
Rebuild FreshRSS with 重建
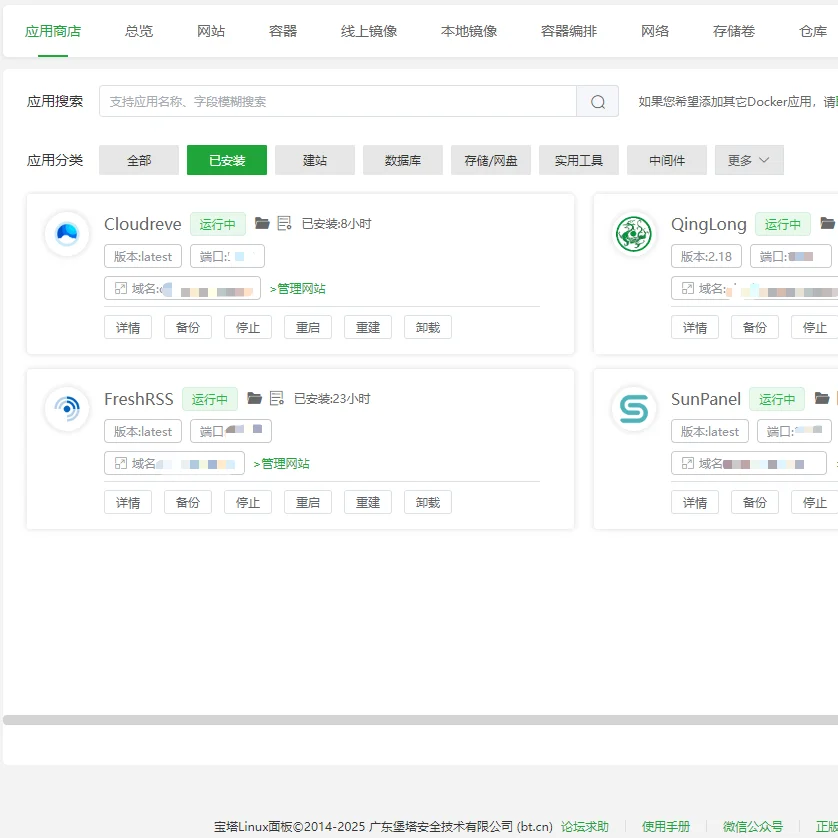point(368,502)
